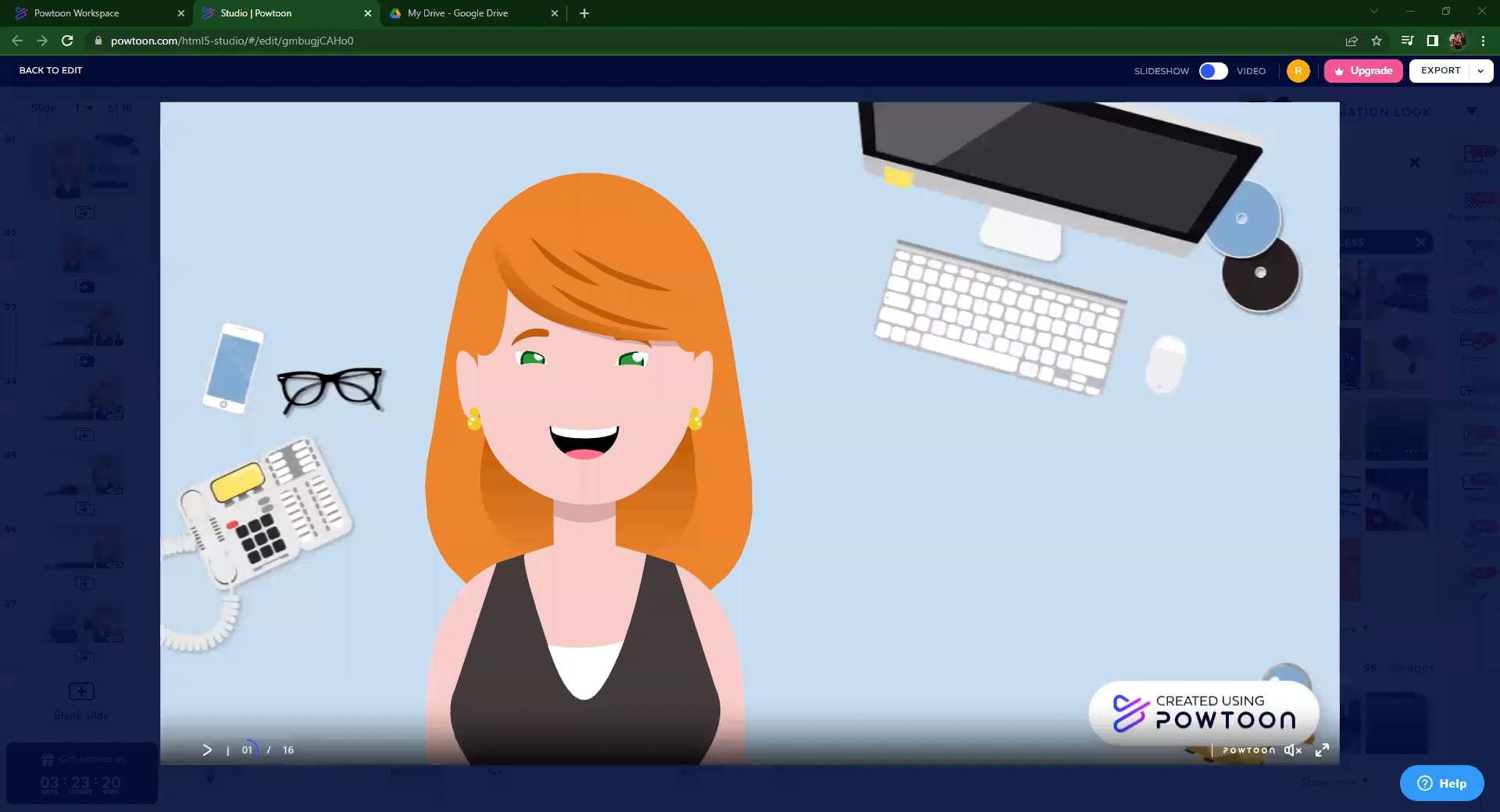The width and height of the screenshot is (1500, 812).
Task: Open the preview in fullscreen
Action: click(1322, 750)
